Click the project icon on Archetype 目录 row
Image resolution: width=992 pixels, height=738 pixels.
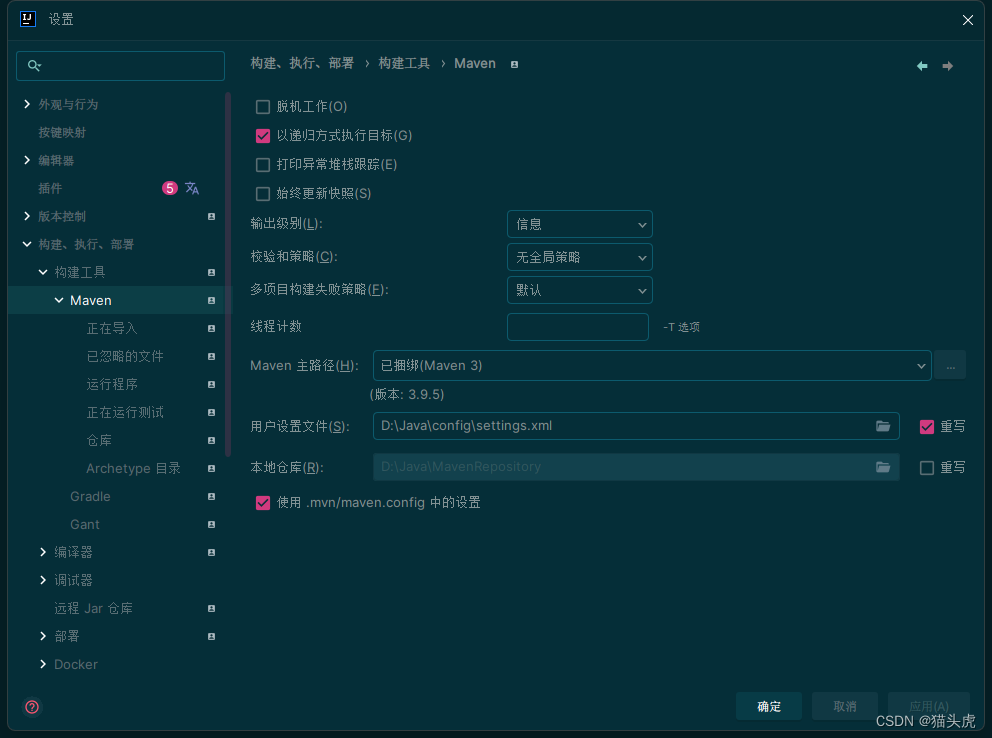[x=211, y=469]
